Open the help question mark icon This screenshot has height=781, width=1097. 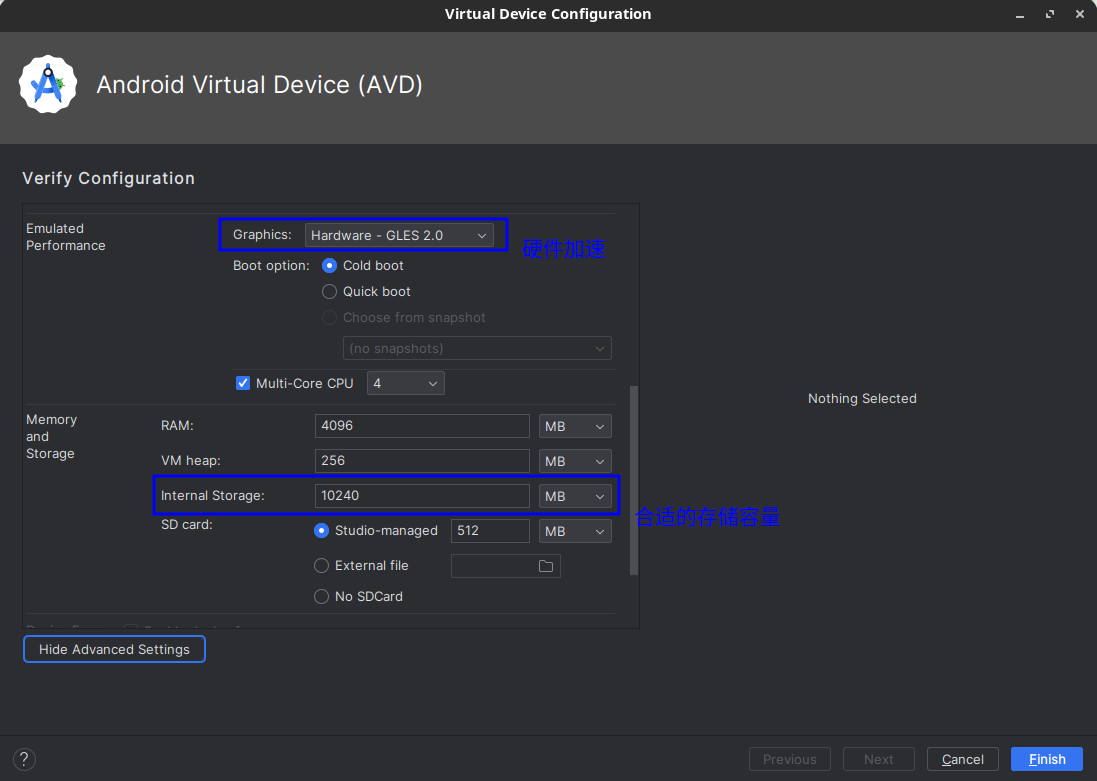click(x=26, y=759)
